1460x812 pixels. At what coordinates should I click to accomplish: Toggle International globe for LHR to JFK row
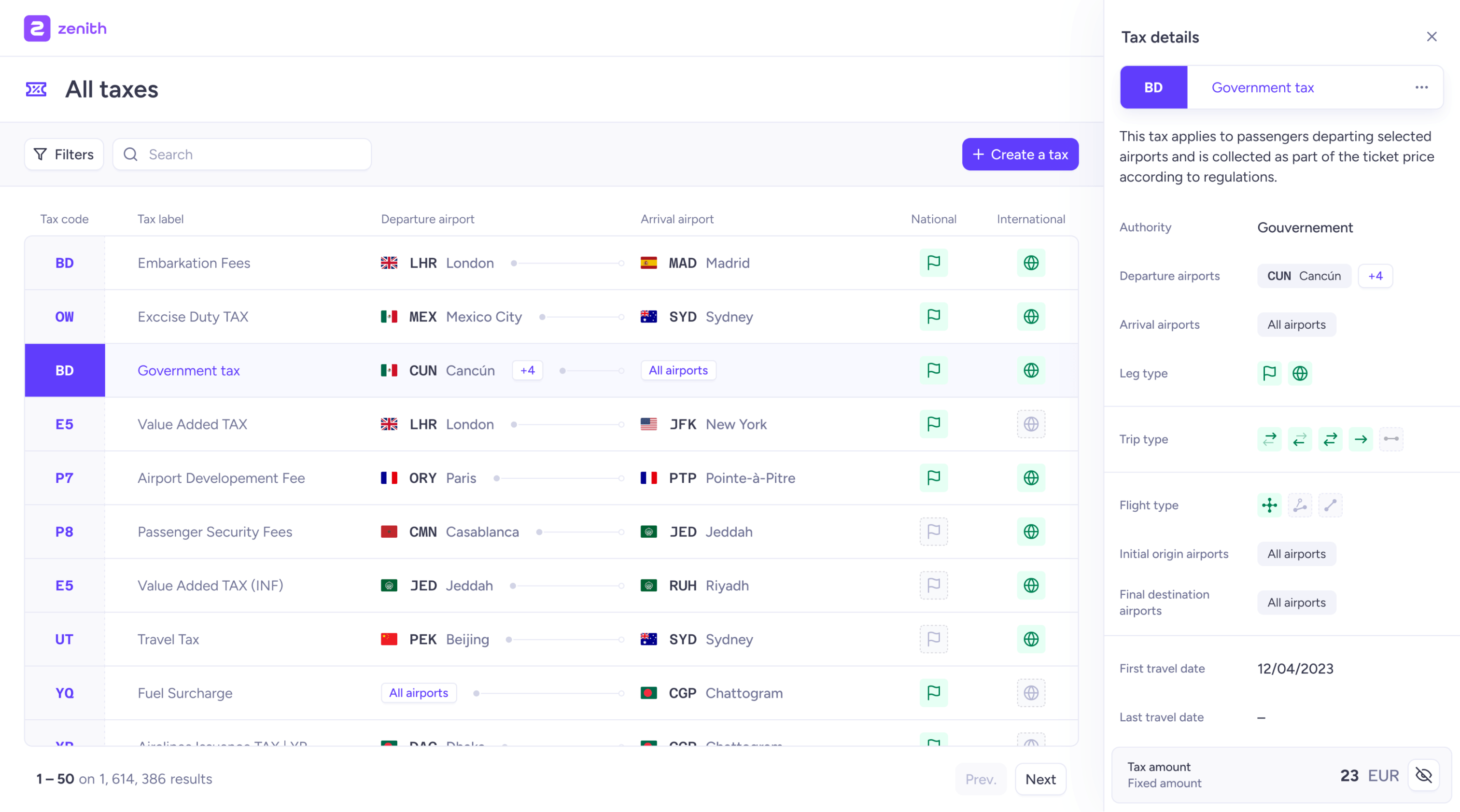click(1031, 424)
